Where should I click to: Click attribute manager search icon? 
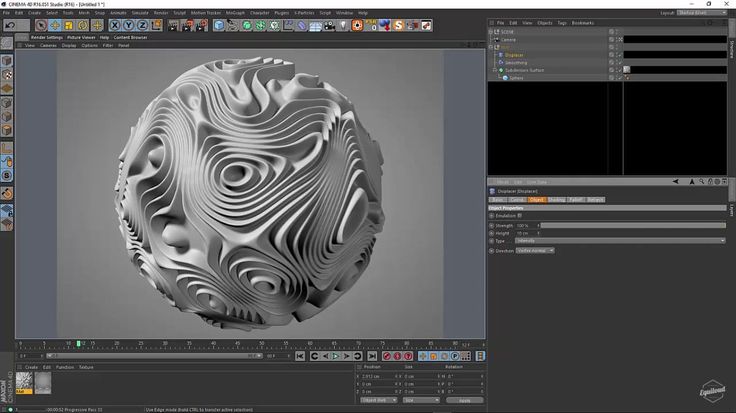(702, 182)
